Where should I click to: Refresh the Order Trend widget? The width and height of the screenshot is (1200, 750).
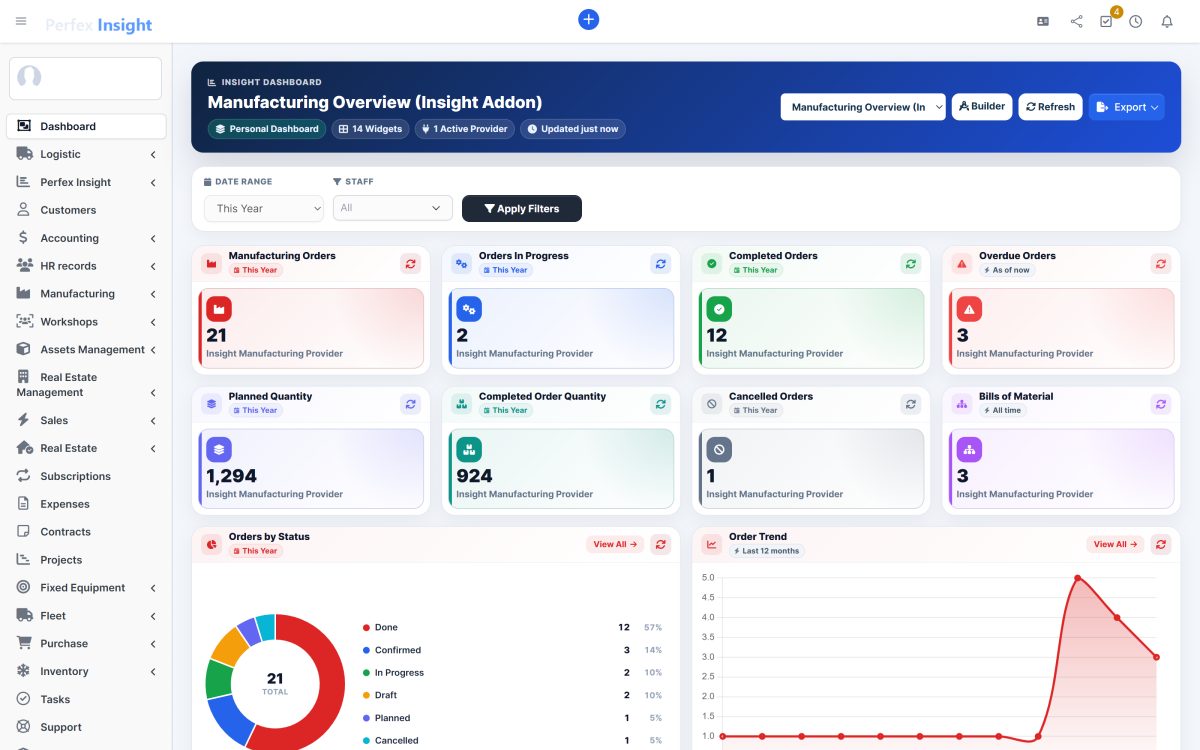pos(1160,544)
